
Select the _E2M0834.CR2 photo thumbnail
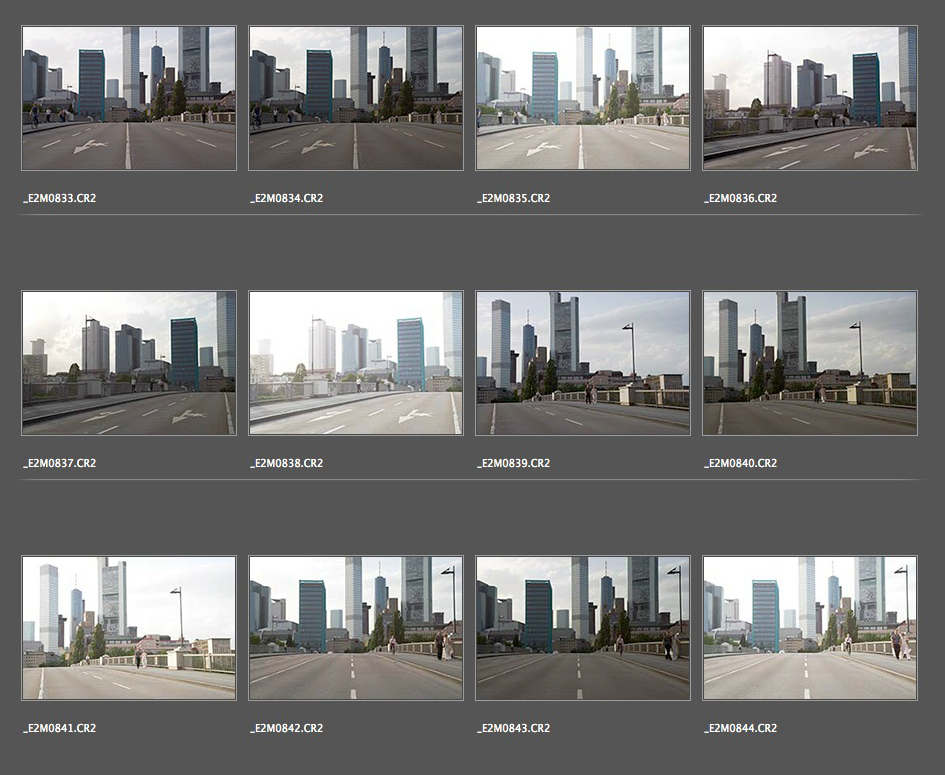[x=356, y=98]
